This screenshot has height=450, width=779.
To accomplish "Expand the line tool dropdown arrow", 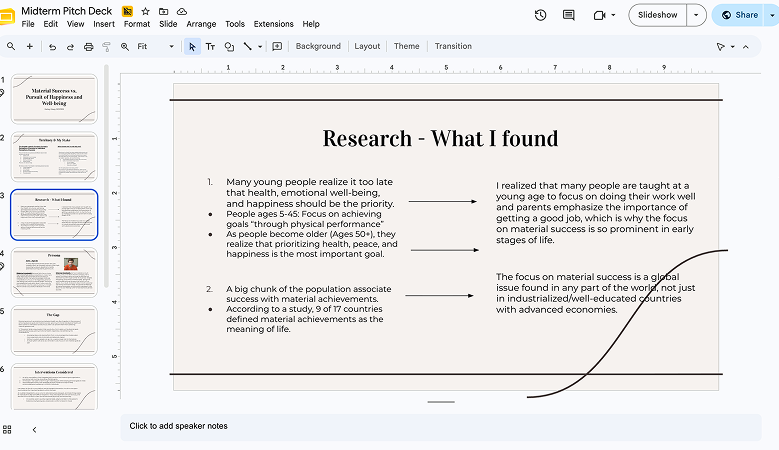I will point(260,47).
